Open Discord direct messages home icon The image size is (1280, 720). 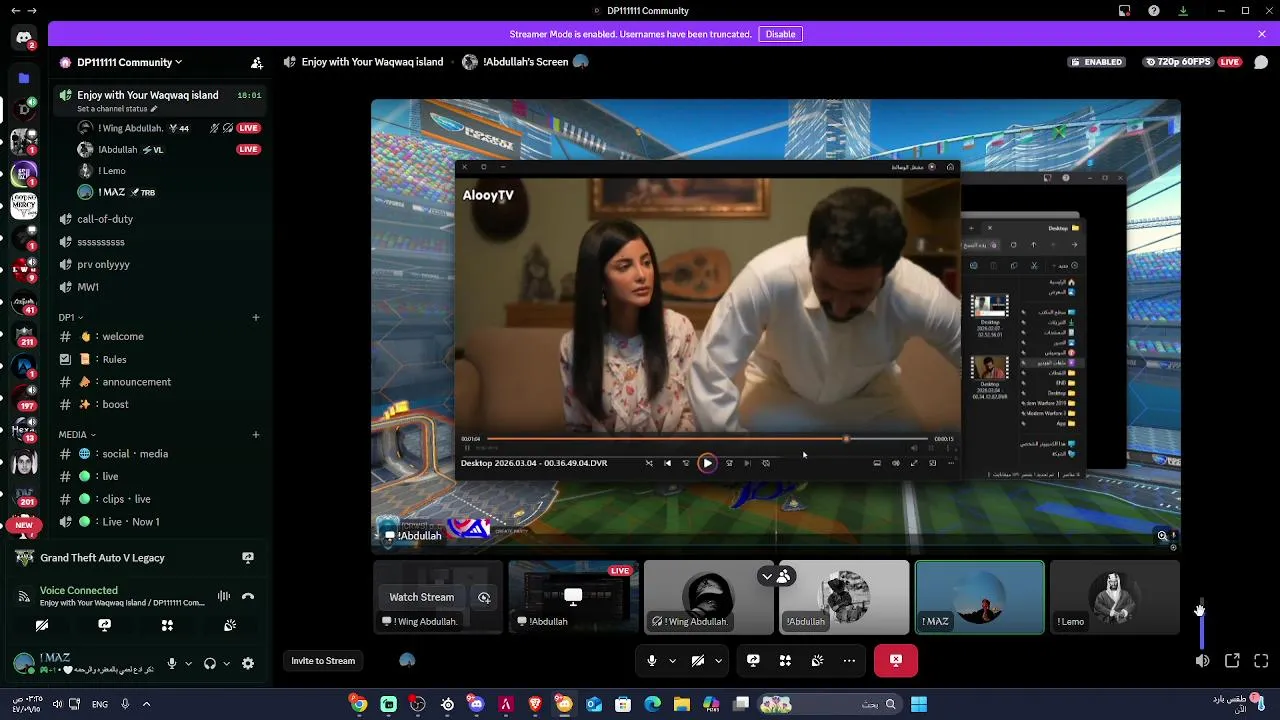[24, 38]
